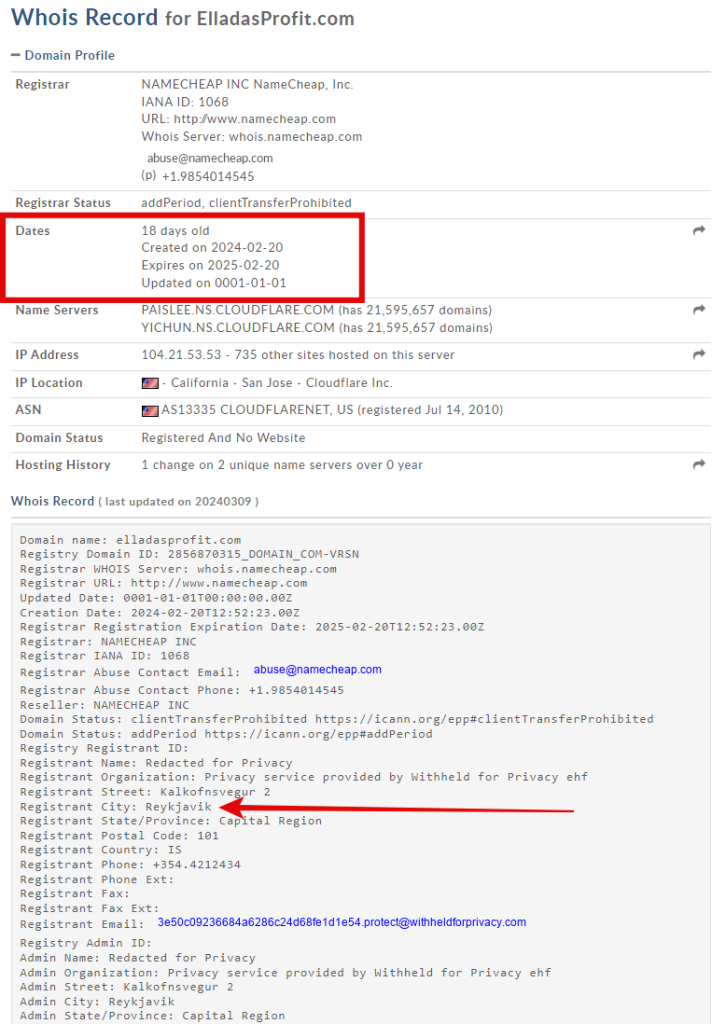Click Registrant Email withheldforprivacy.com address

(x=342, y=922)
